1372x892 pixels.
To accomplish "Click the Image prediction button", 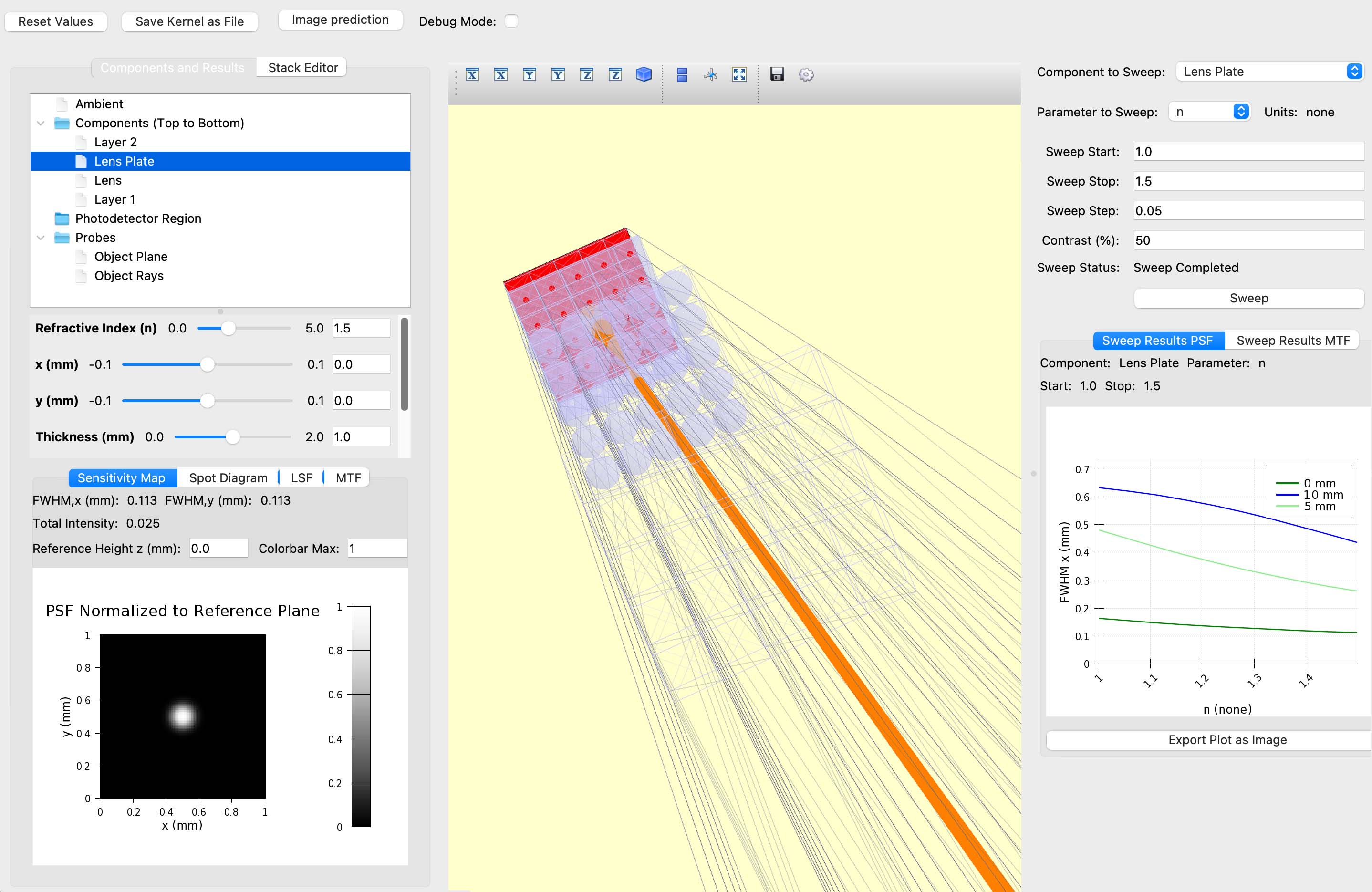I will [340, 20].
